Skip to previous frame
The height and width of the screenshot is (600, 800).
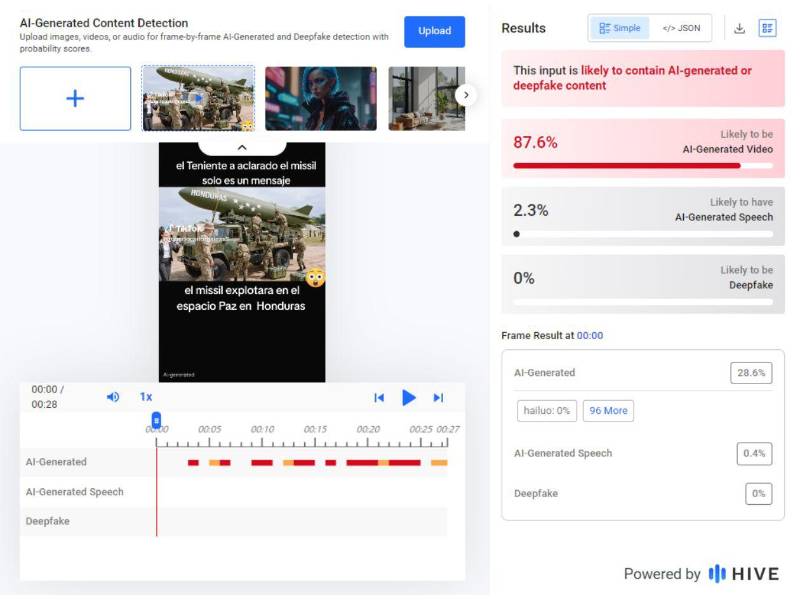(x=379, y=397)
